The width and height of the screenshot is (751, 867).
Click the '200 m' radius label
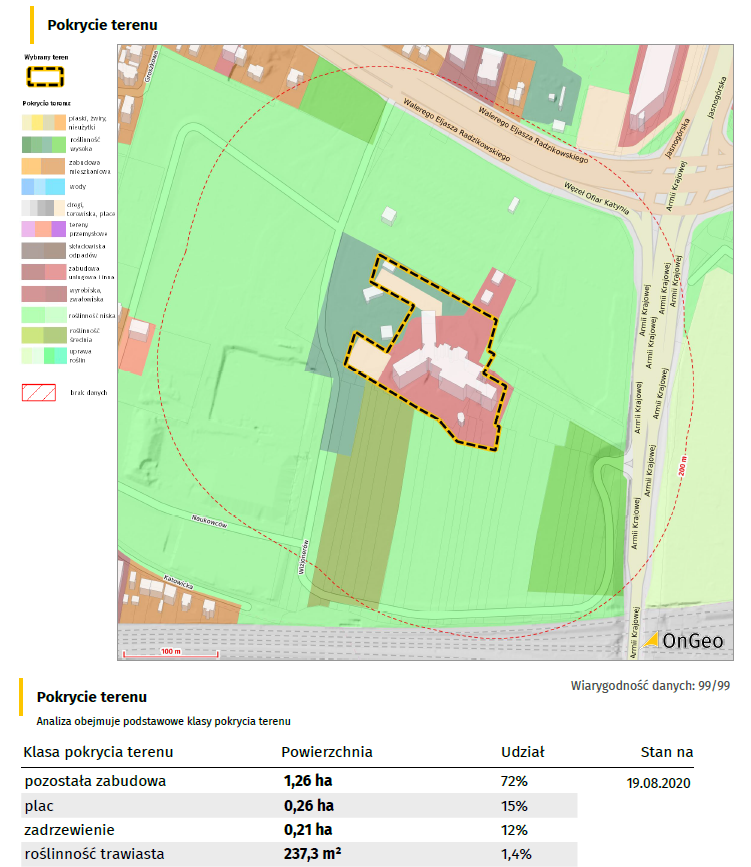click(684, 462)
